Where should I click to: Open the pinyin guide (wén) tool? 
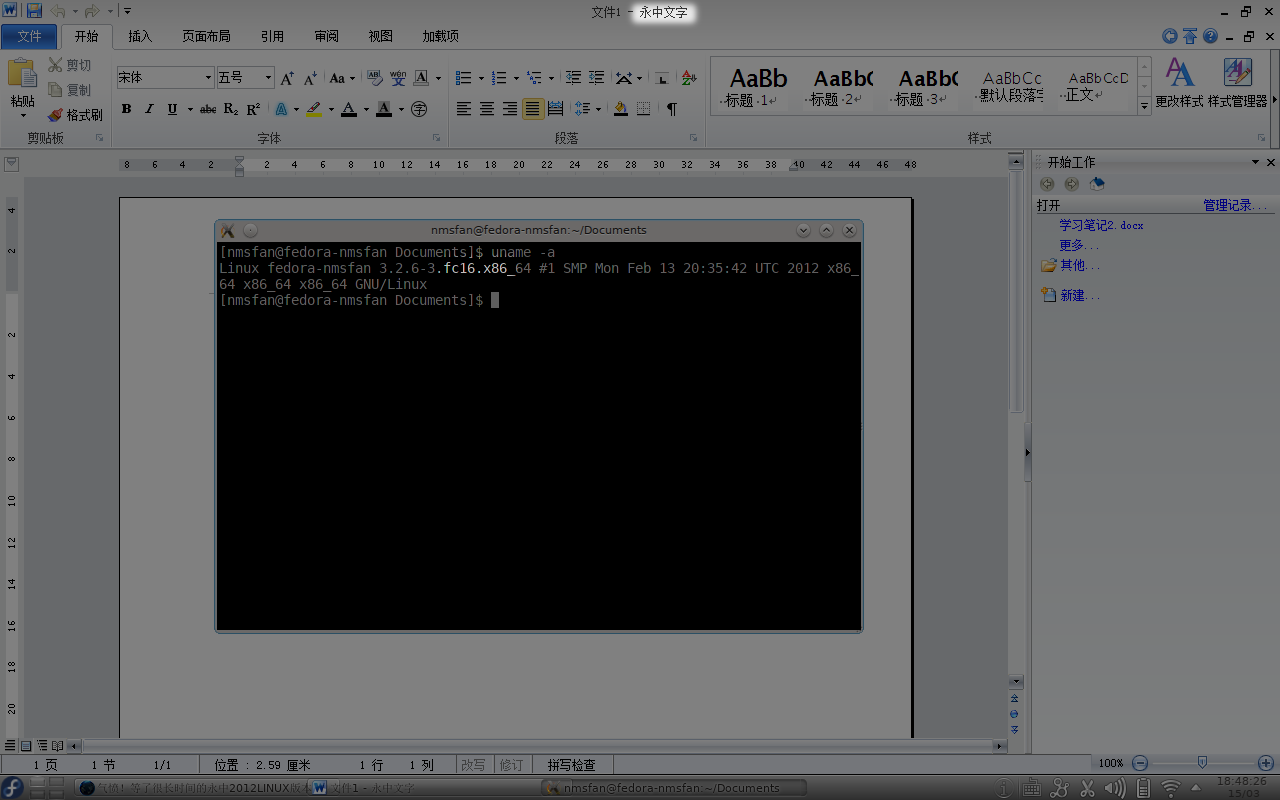pyautogui.click(x=398, y=78)
